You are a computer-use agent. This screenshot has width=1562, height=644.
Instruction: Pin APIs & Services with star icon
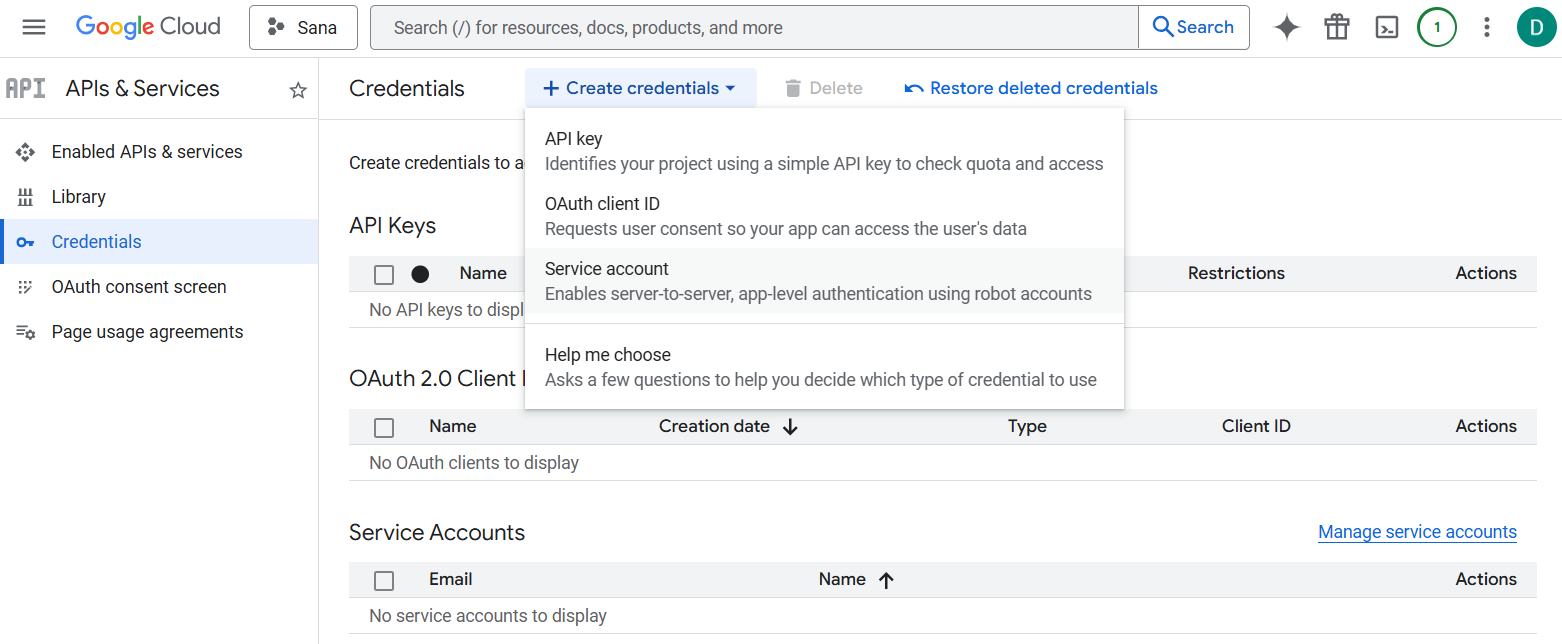[x=298, y=90]
